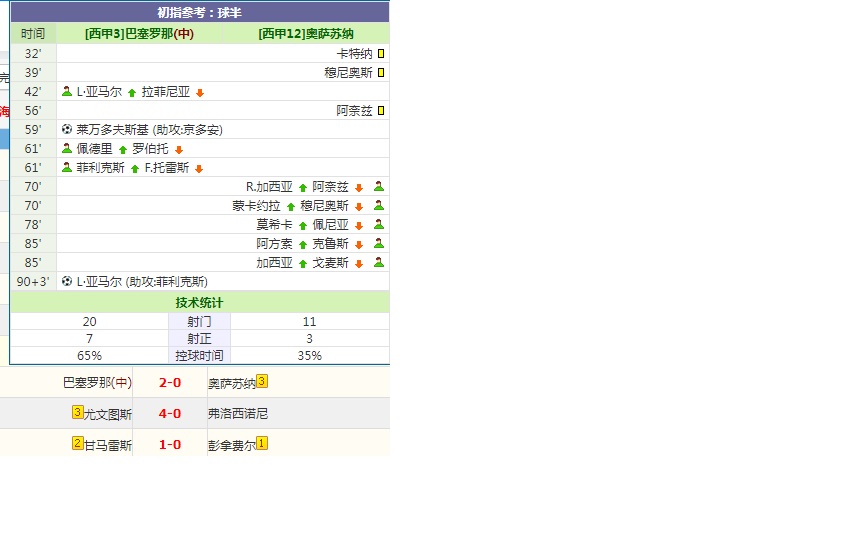Viewport: 864px width, 540px height.
Task: Click the 90+3' time cell
Action: click(x=33, y=282)
